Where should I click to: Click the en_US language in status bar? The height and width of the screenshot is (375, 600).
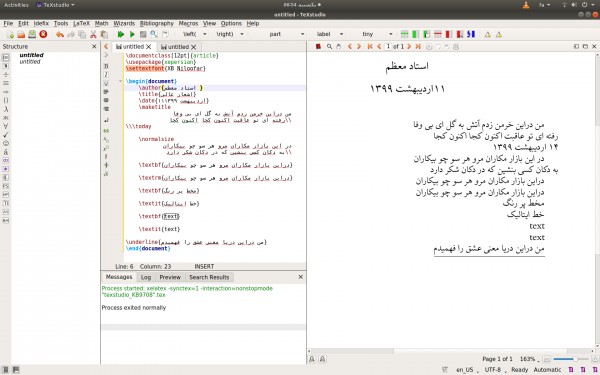pyautogui.click(x=465, y=370)
